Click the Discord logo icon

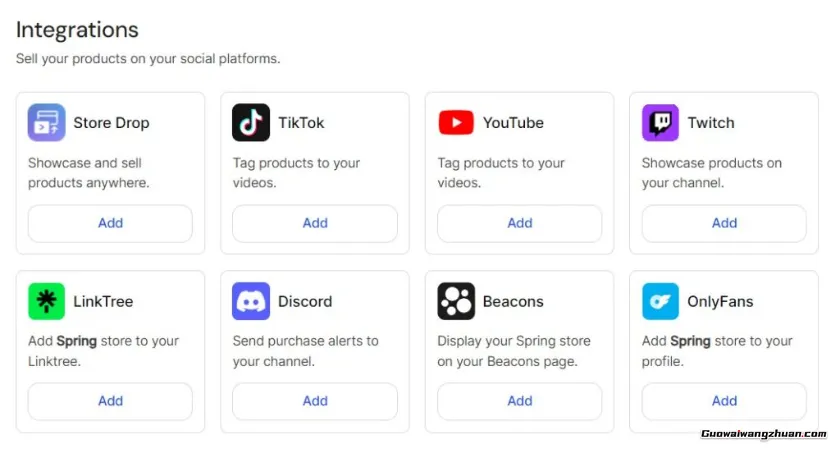coord(251,301)
